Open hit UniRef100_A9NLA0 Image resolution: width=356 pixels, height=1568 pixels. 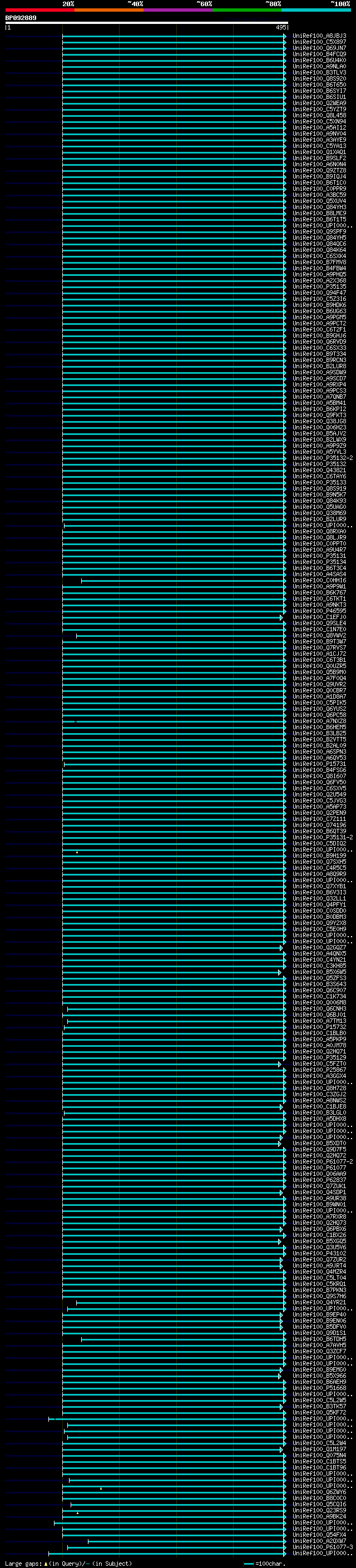point(319,66)
